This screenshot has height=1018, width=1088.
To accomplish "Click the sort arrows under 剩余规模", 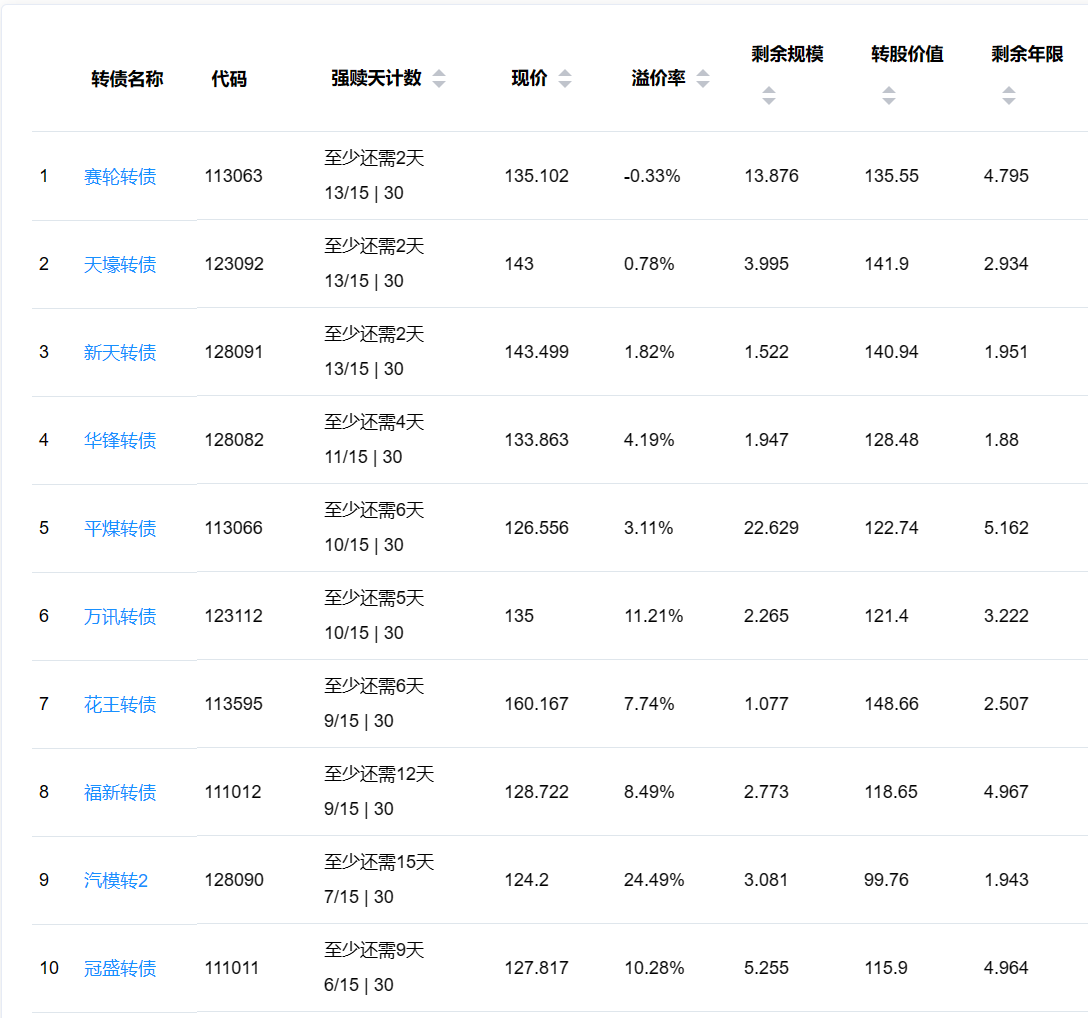I will click(x=768, y=96).
